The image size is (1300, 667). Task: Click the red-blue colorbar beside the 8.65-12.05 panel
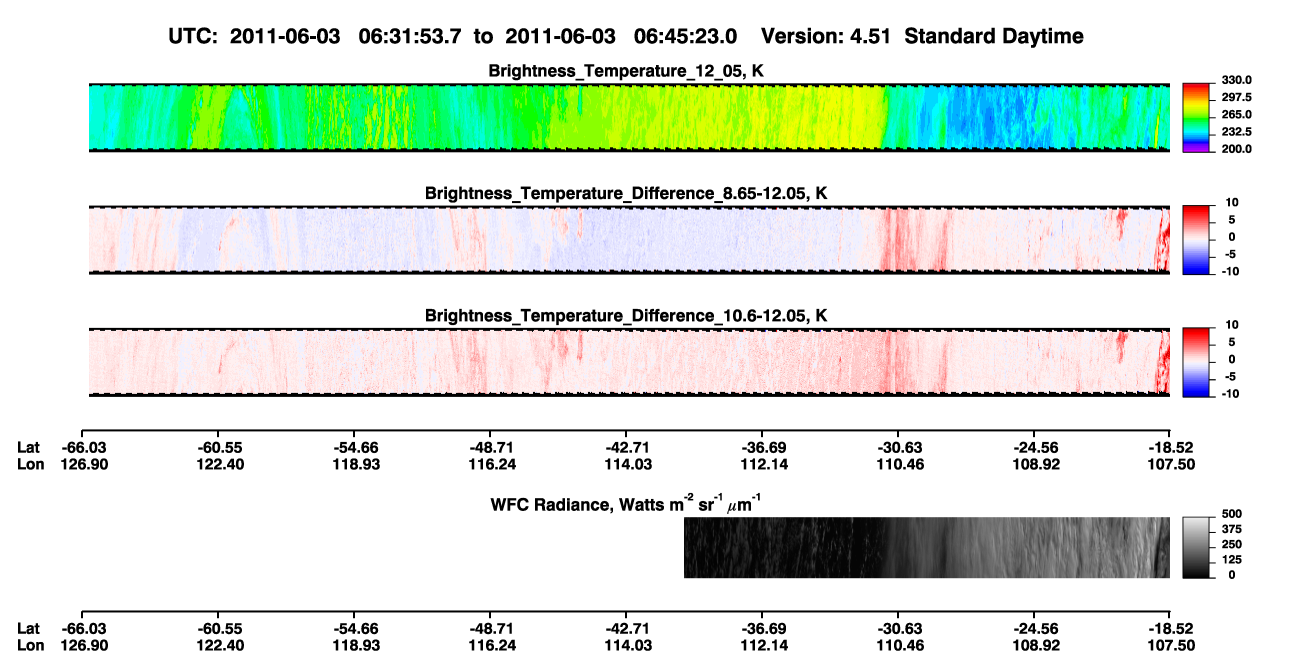tap(1197, 240)
